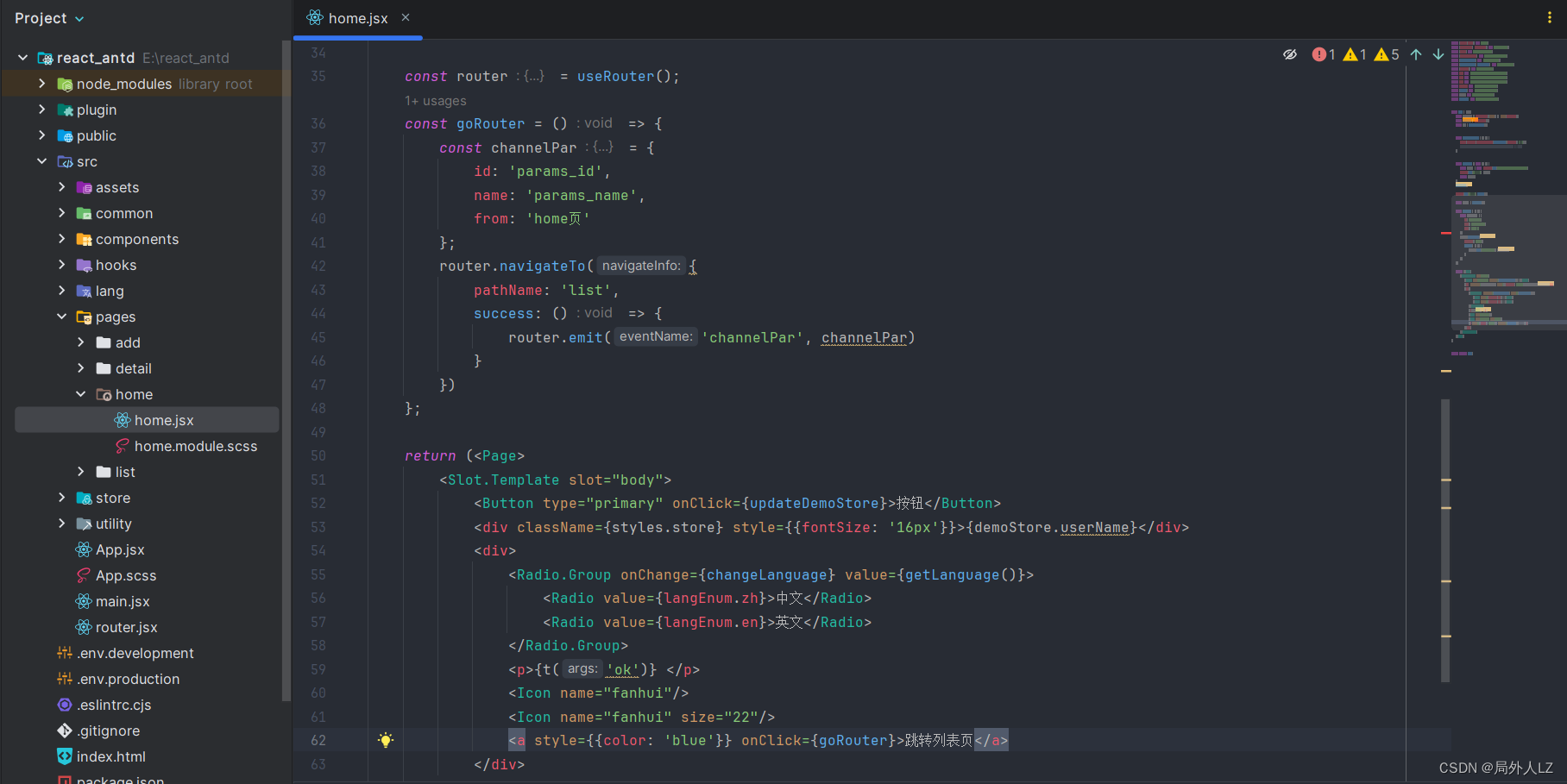Click the collapsed router type hint
Image resolution: width=1567 pixels, height=784 pixels.
(531, 76)
